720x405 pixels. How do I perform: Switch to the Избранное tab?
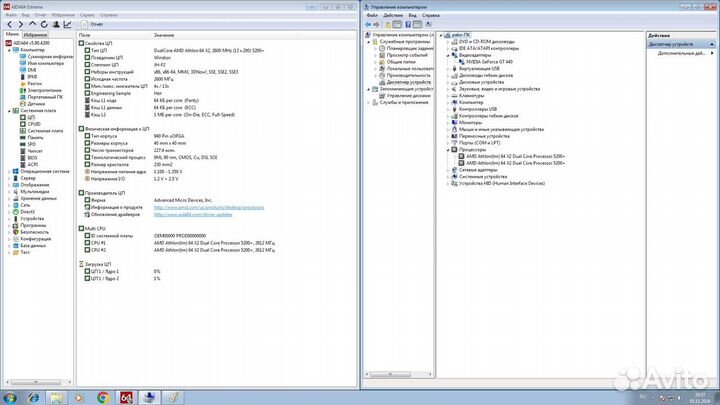tap(37, 34)
